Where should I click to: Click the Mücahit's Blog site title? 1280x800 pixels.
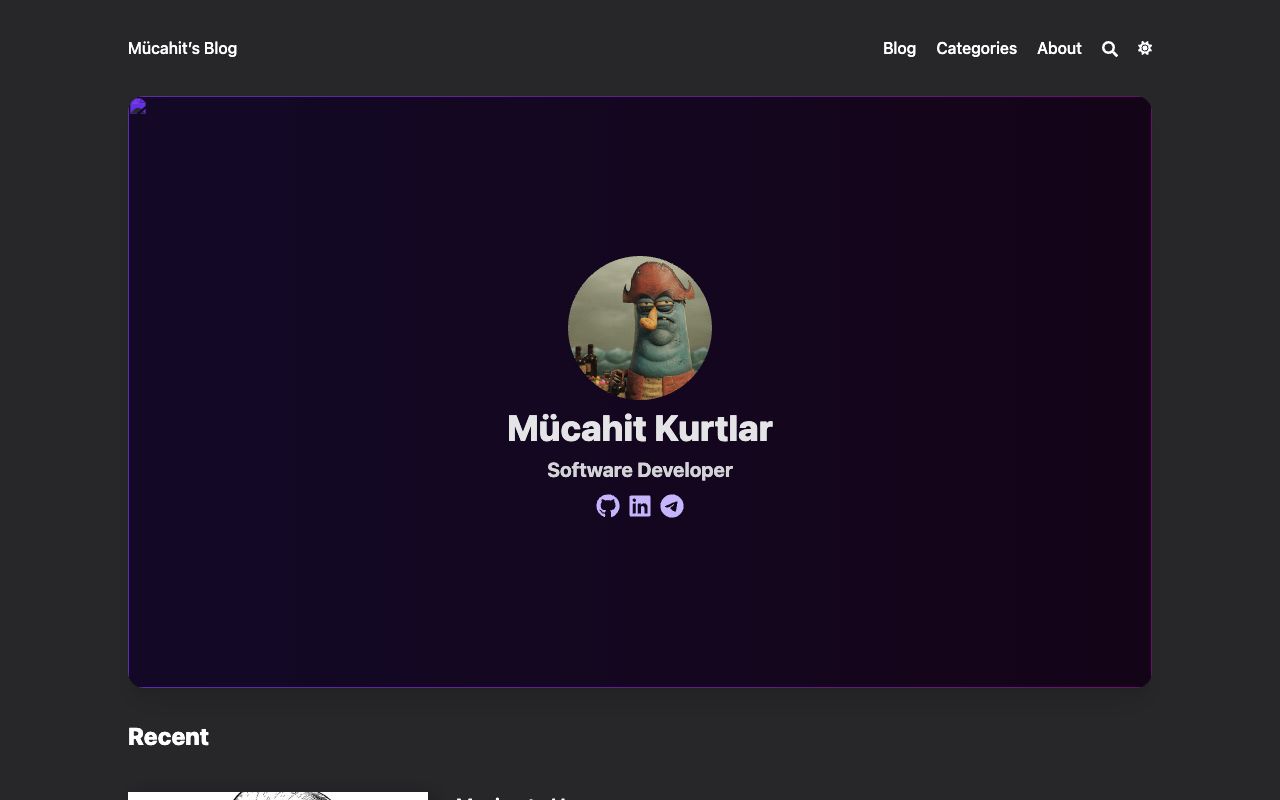[182, 48]
